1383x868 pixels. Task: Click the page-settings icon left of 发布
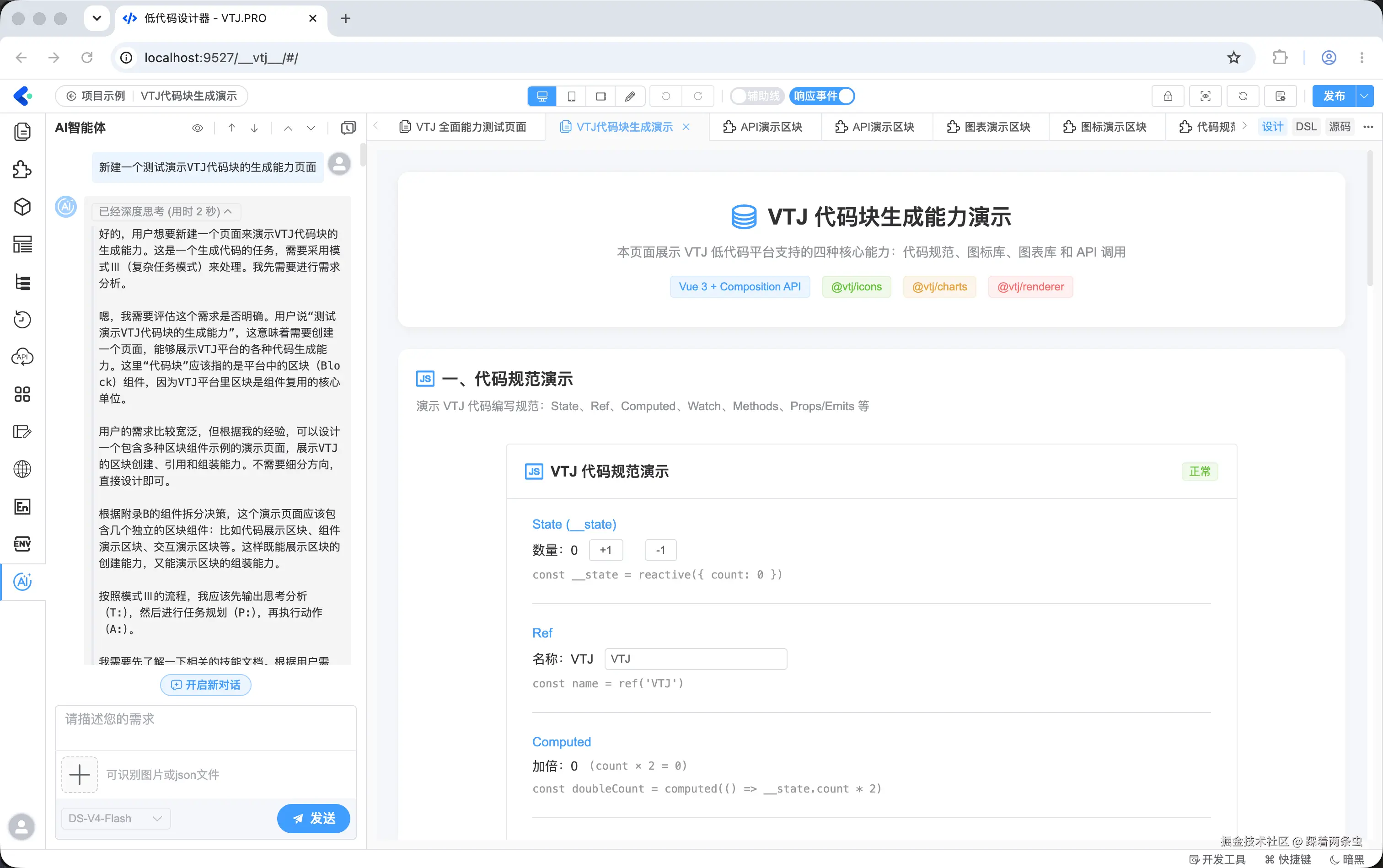(x=1280, y=96)
